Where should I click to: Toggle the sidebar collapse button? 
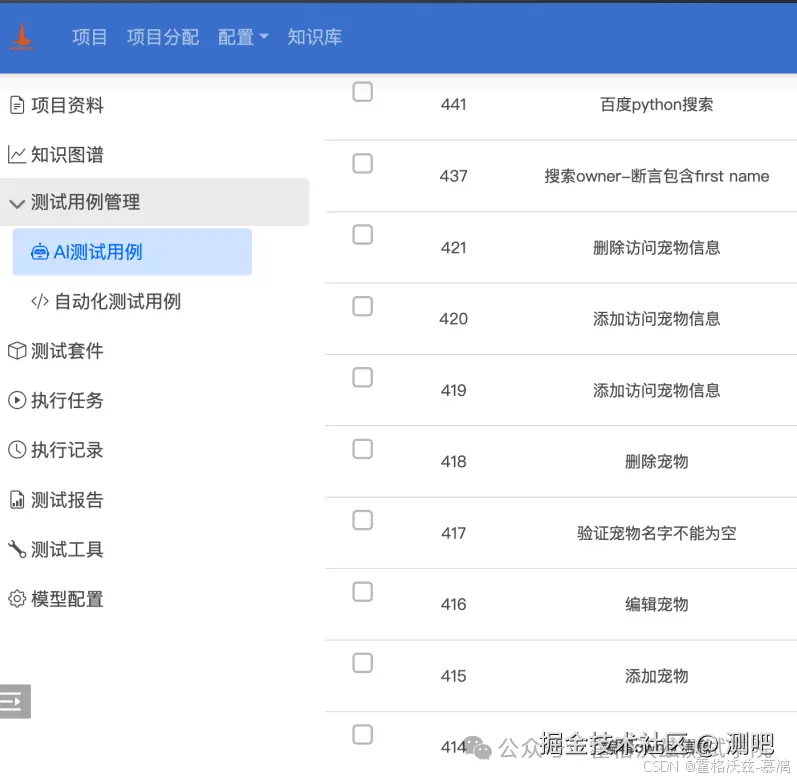14,701
